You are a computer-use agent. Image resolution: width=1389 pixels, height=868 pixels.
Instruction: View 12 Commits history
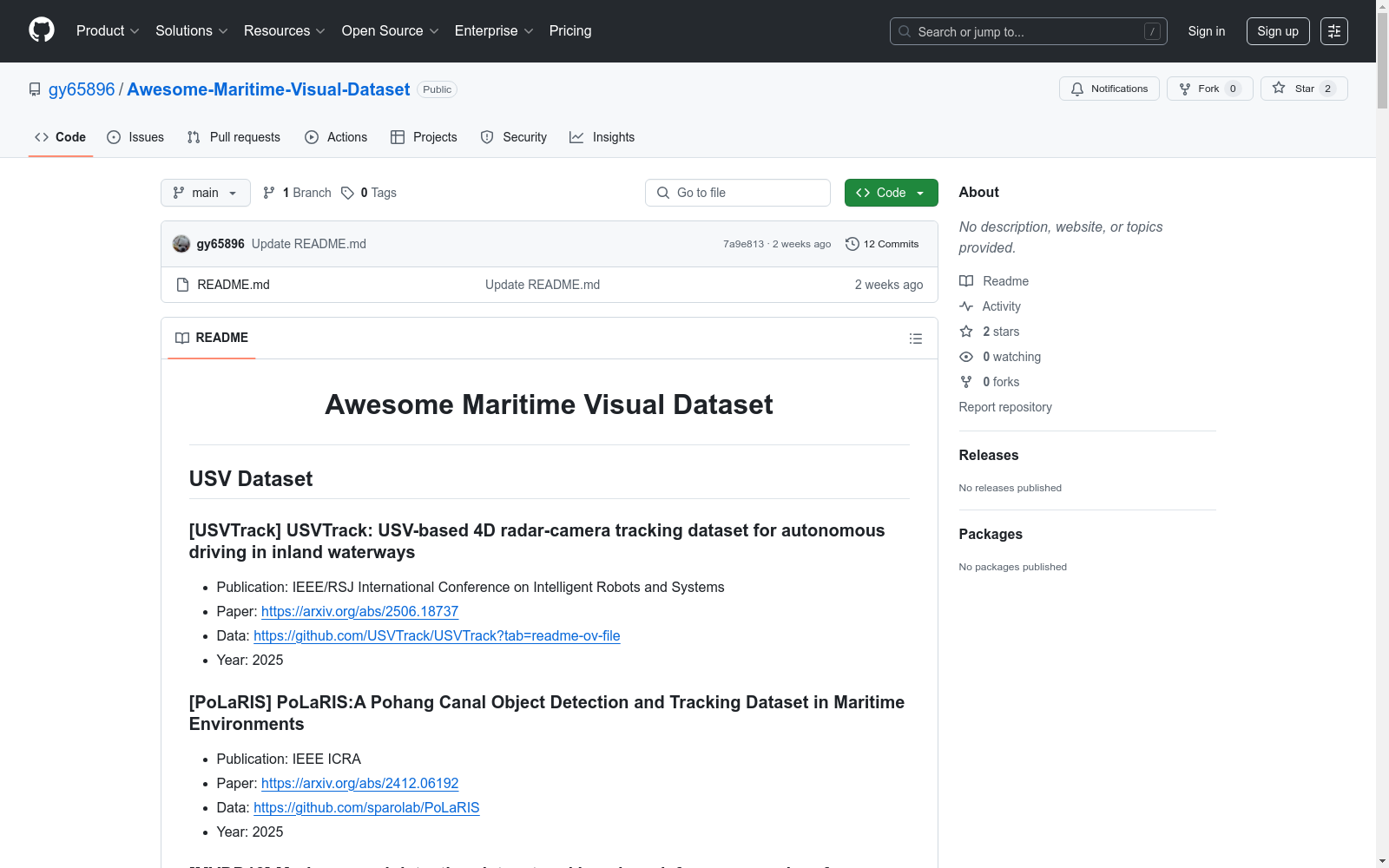click(x=882, y=244)
